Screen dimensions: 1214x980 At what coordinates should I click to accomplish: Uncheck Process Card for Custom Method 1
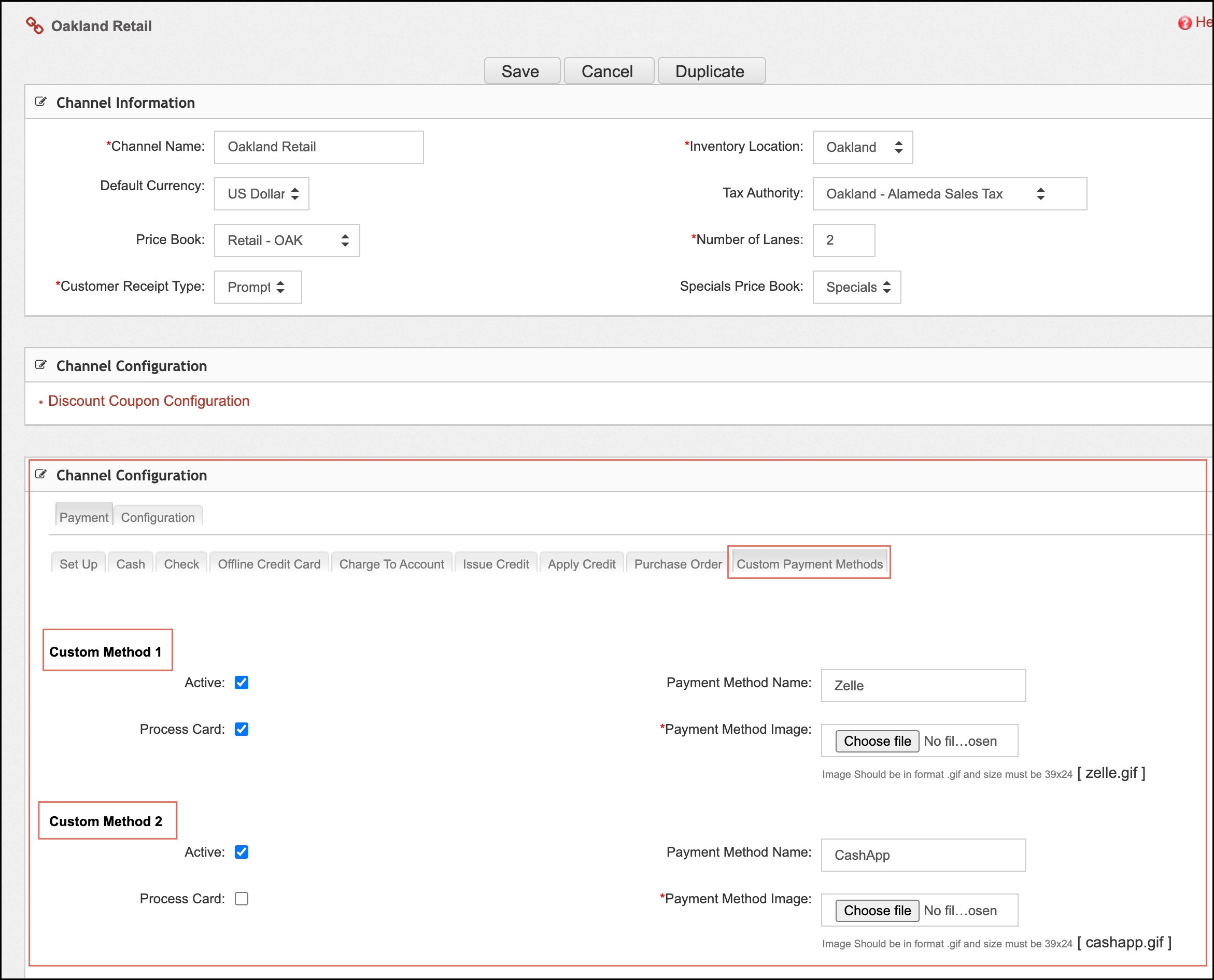coord(242,729)
